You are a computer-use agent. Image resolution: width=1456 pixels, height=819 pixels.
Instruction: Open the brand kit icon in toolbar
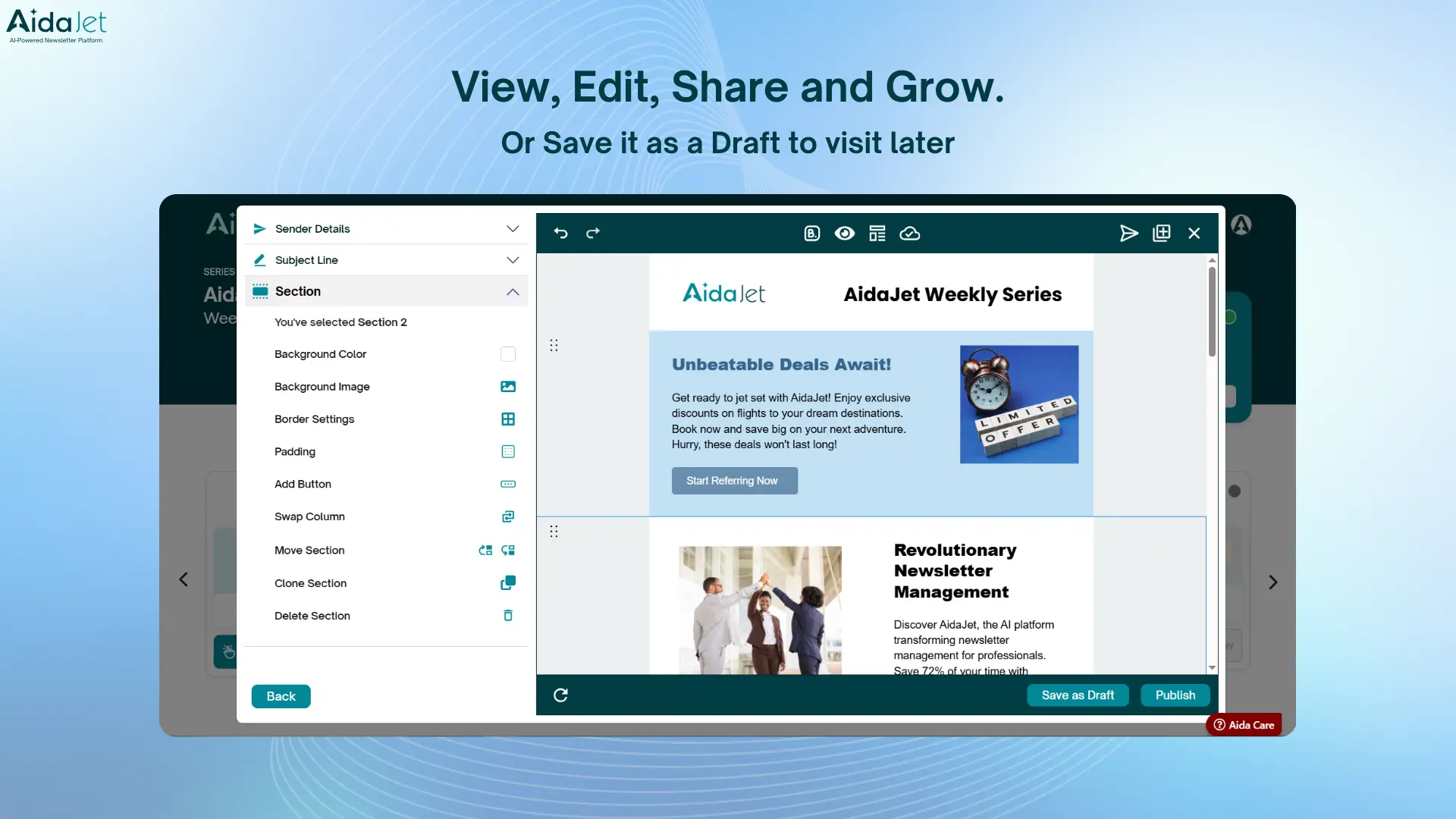pos(812,234)
